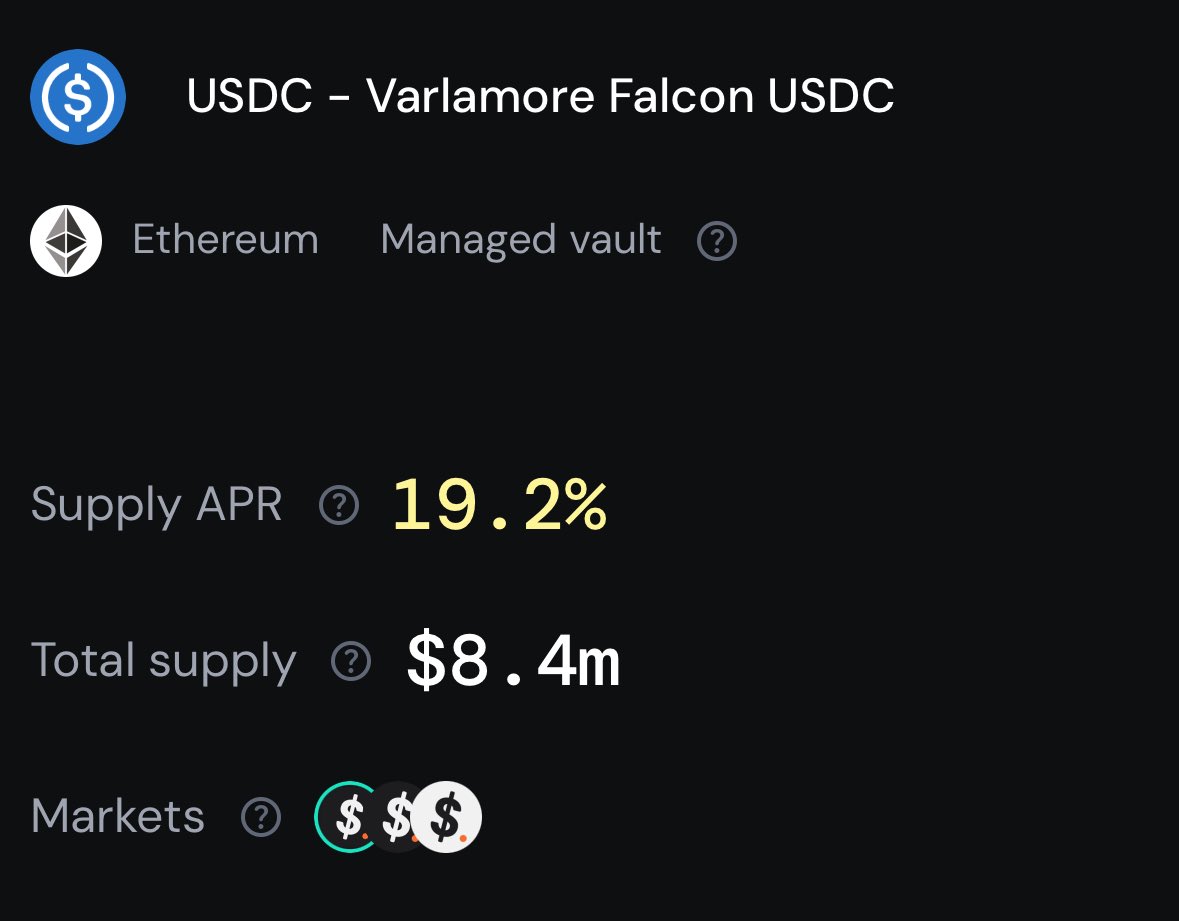Open the help tooltip beside Managed vault
The height and width of the screenshot is (921, 1179).
(x=717, y=241)
